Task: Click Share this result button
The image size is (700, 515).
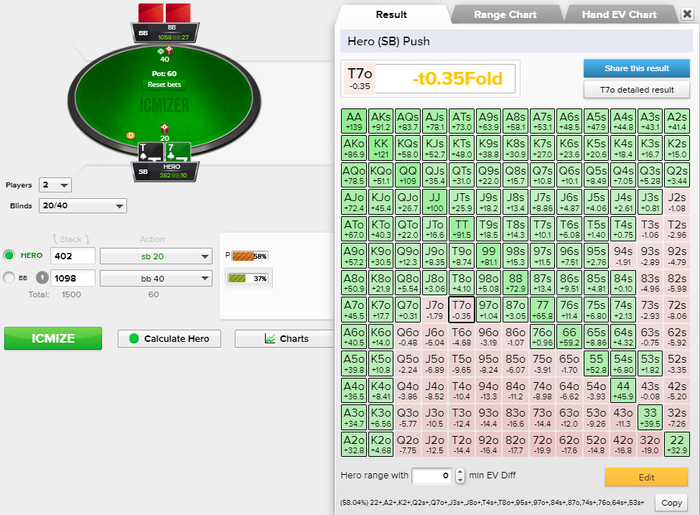Action: [x=637, y=68]
